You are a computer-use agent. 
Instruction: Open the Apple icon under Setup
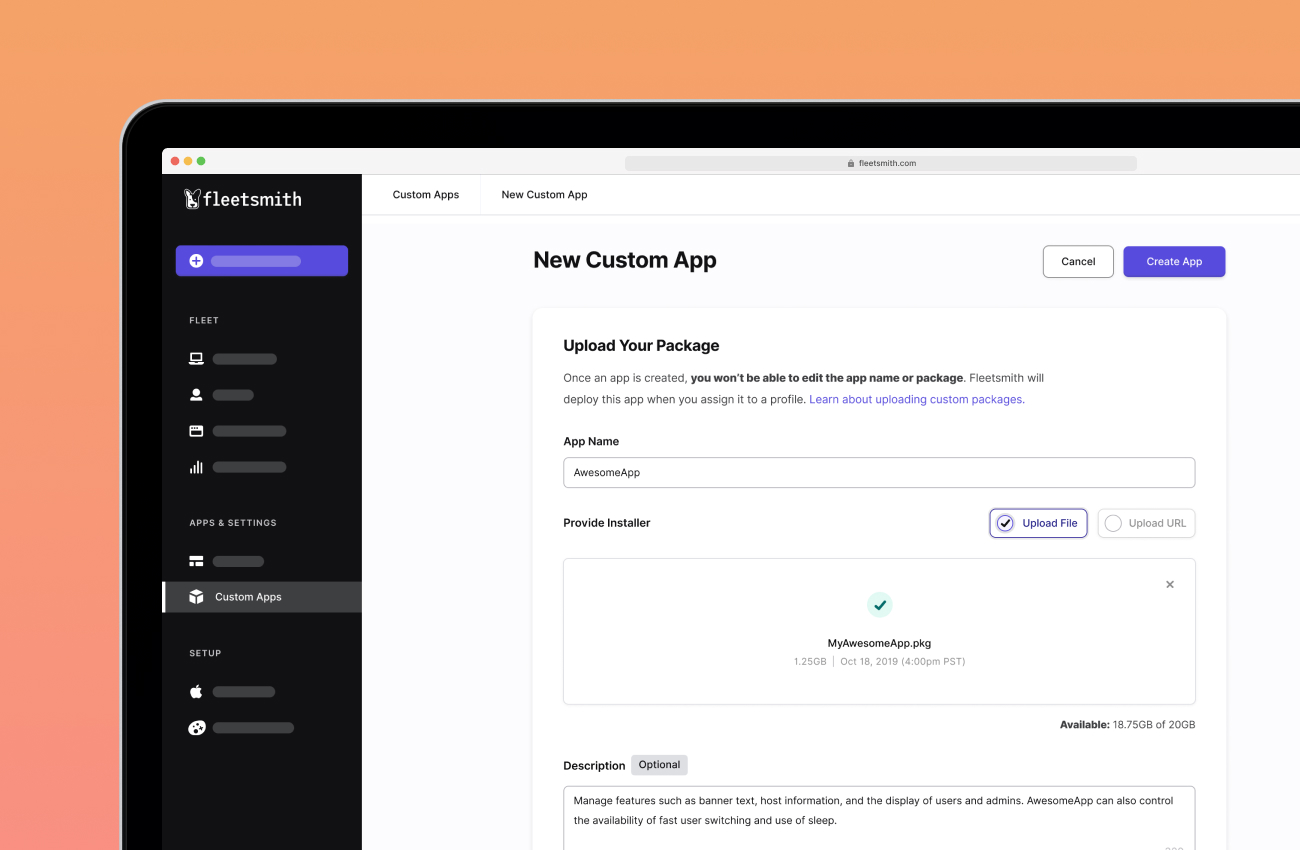(x=196, y=692)
